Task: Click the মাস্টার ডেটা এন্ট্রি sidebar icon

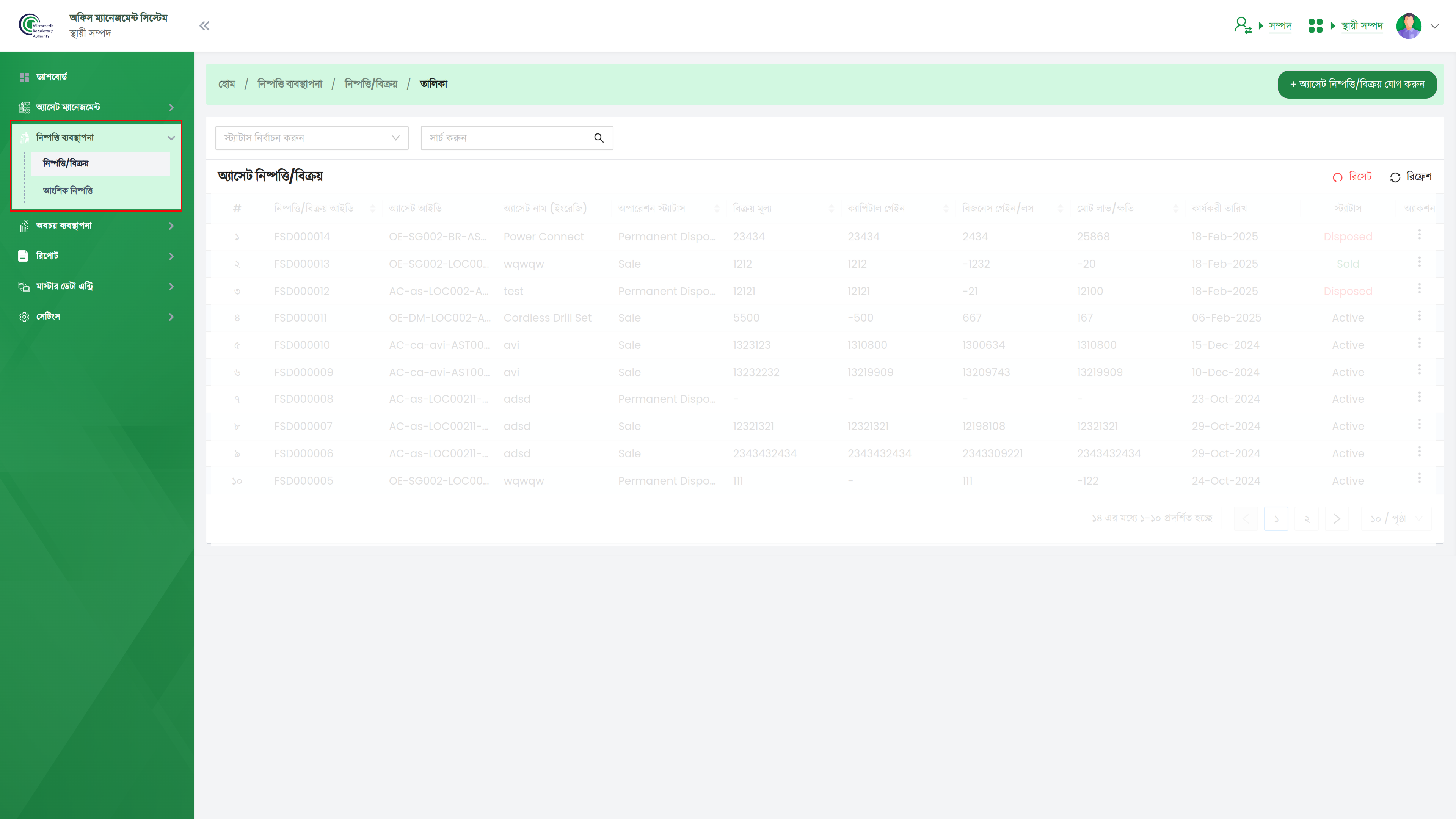Action: (x=24, y=287)
